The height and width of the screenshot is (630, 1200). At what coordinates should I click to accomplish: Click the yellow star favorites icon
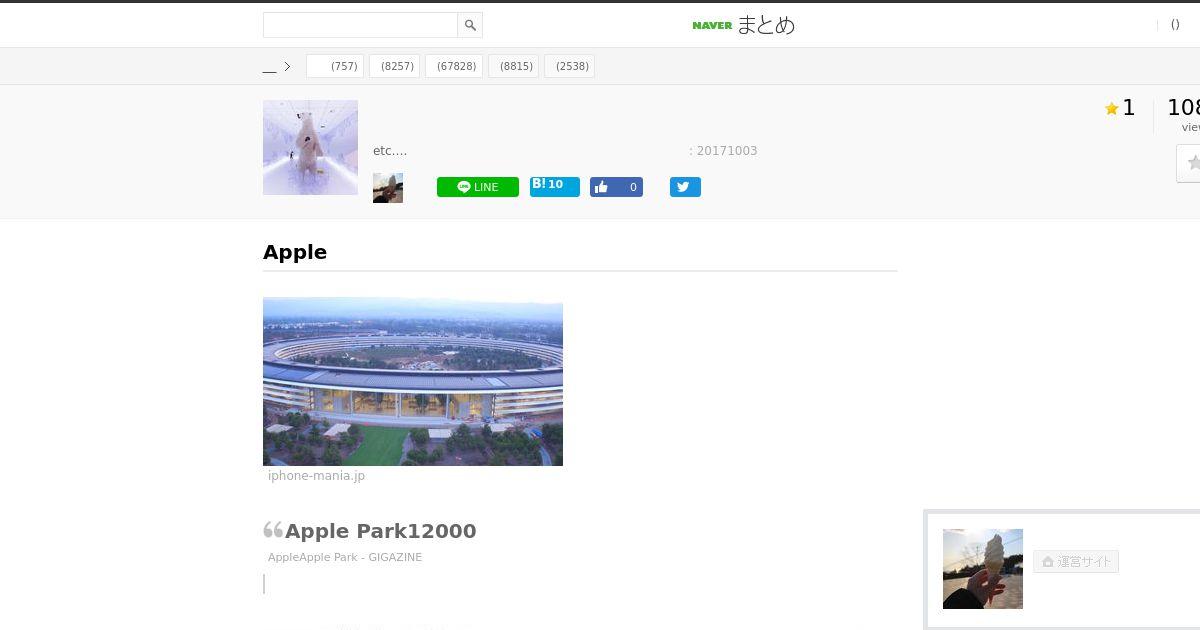click(1111, 109)
